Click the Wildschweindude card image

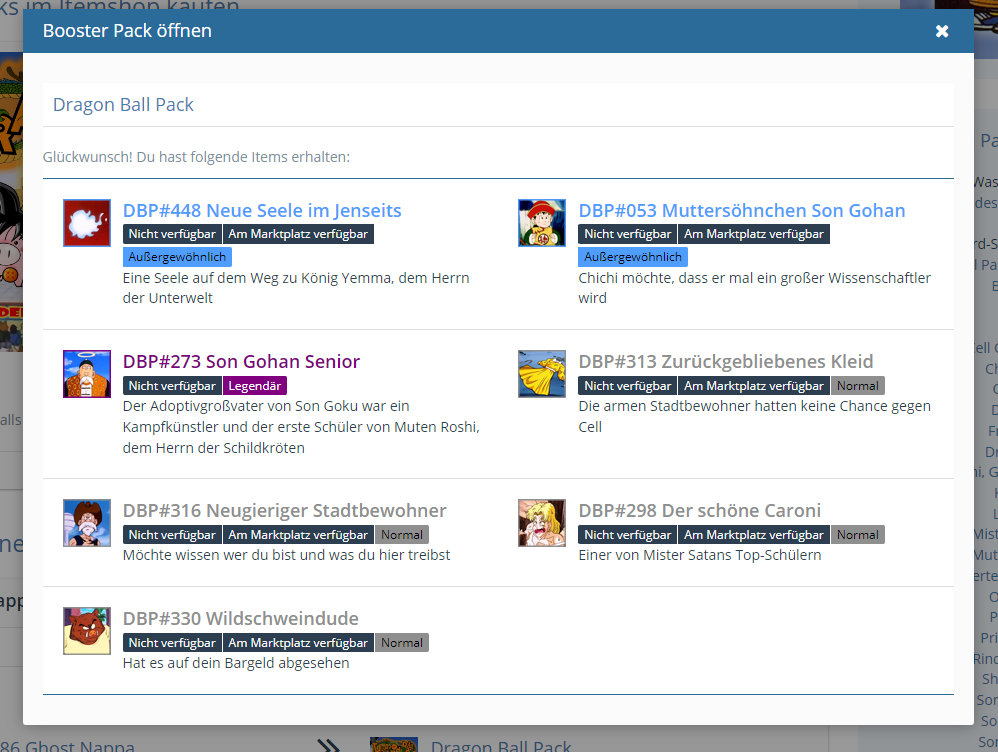pos(87,631)
